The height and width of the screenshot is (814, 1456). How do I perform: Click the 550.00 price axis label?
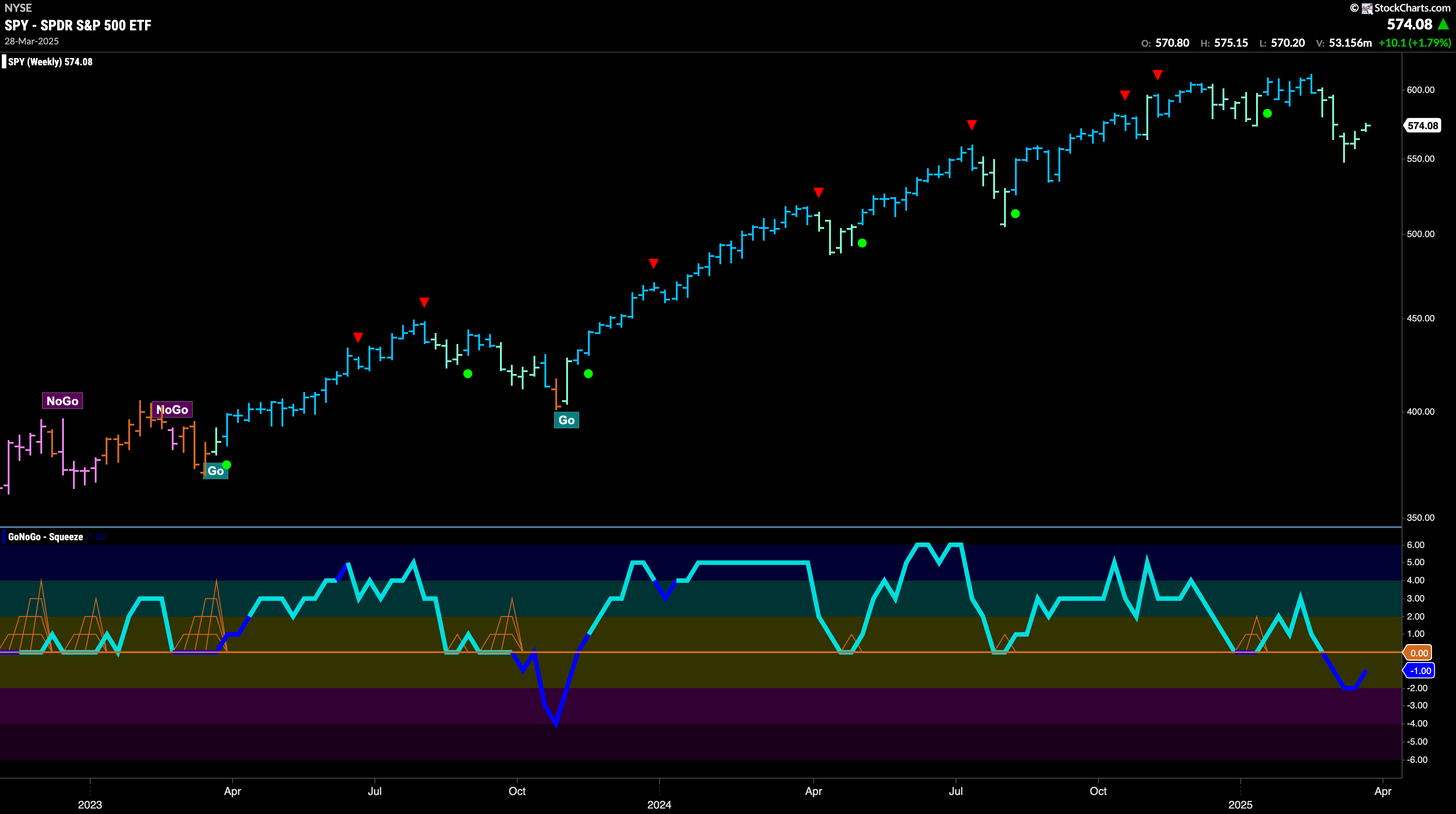(x=1420, y=159)
